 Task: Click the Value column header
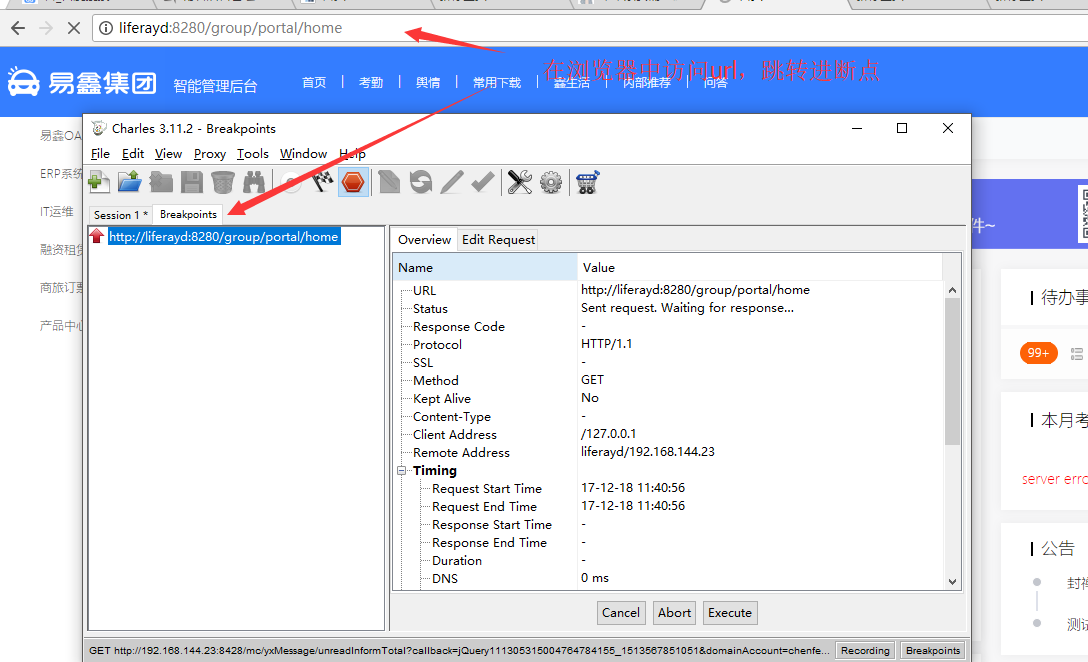tap(760, 267)
